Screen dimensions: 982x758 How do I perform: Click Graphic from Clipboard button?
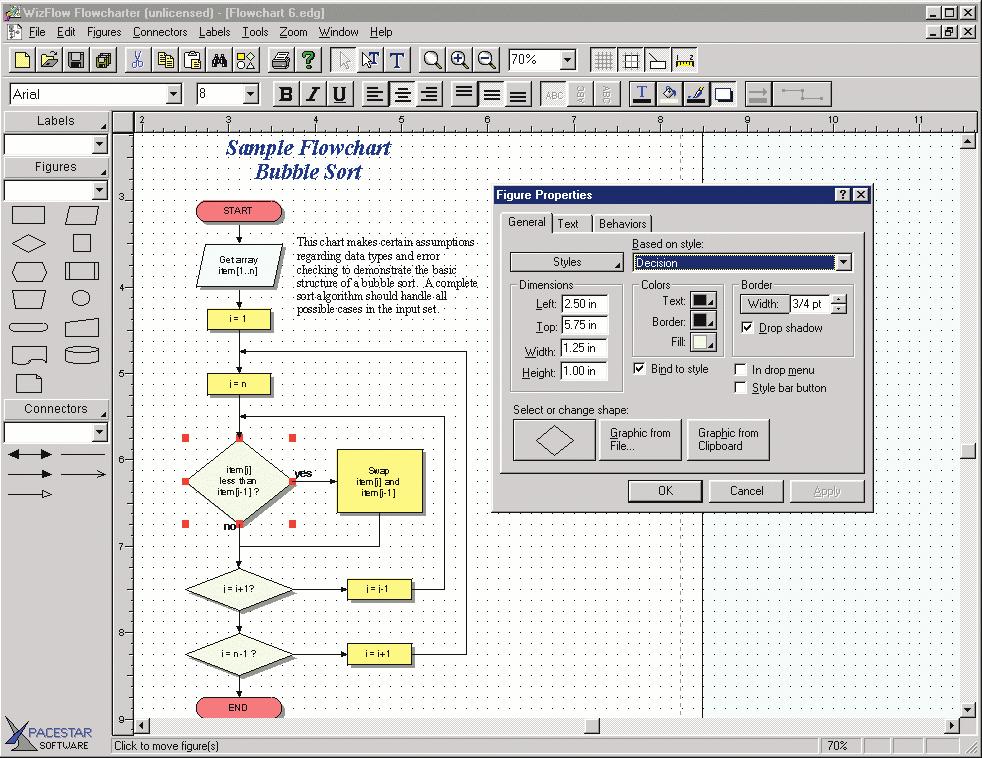coord(728,440)
